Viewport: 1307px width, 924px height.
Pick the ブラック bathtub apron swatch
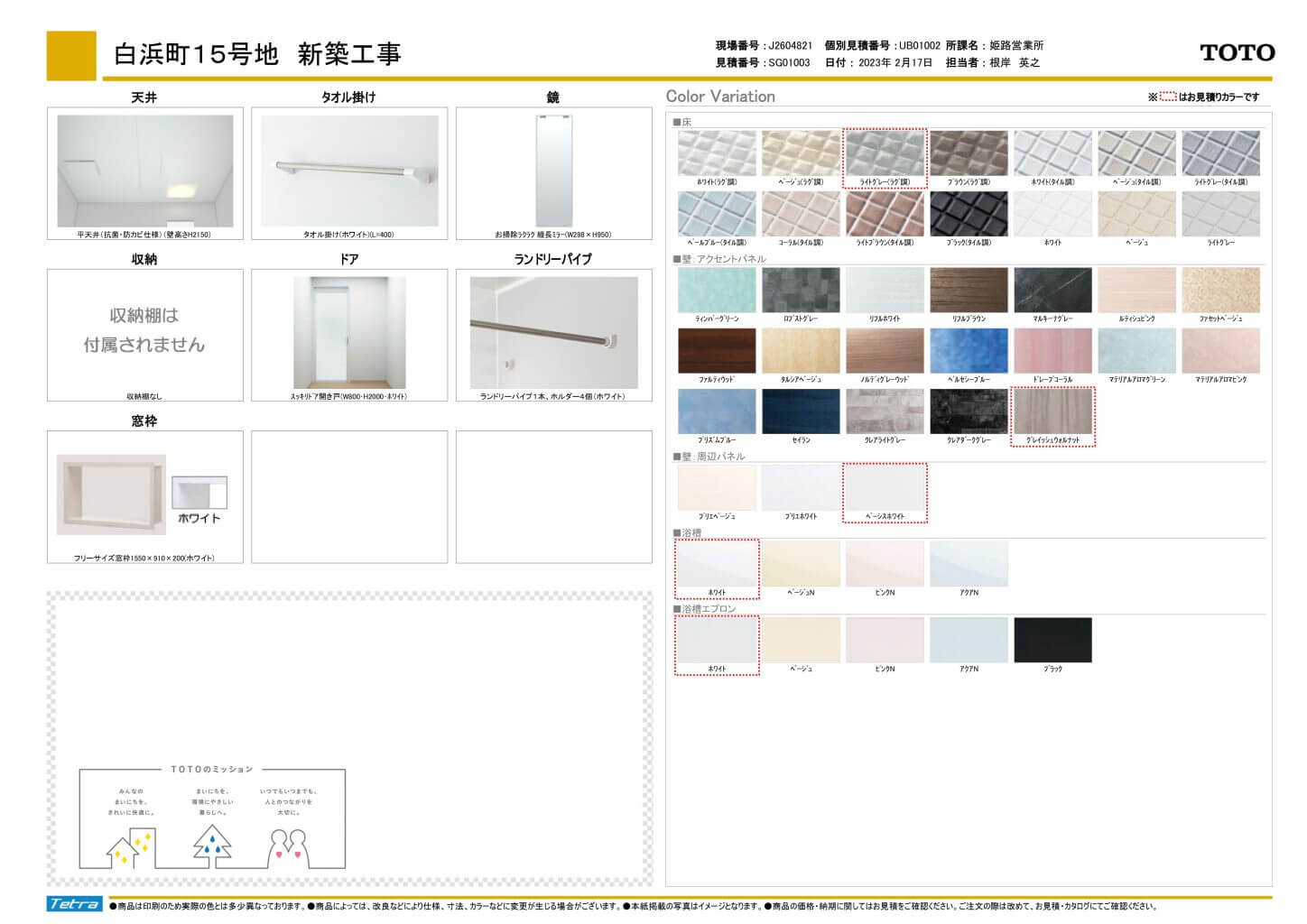point(1052,640)
